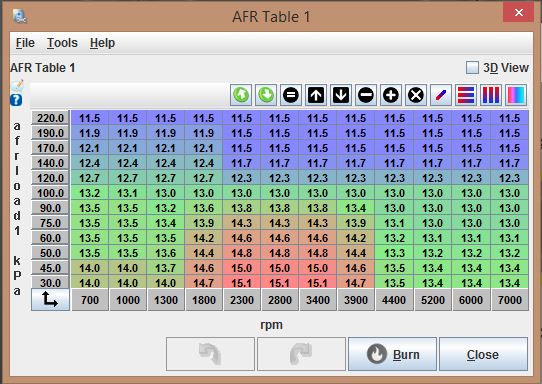Click the minus subtract-from-cells icon
The image size is (542, 384).
(x=366, y=95)
